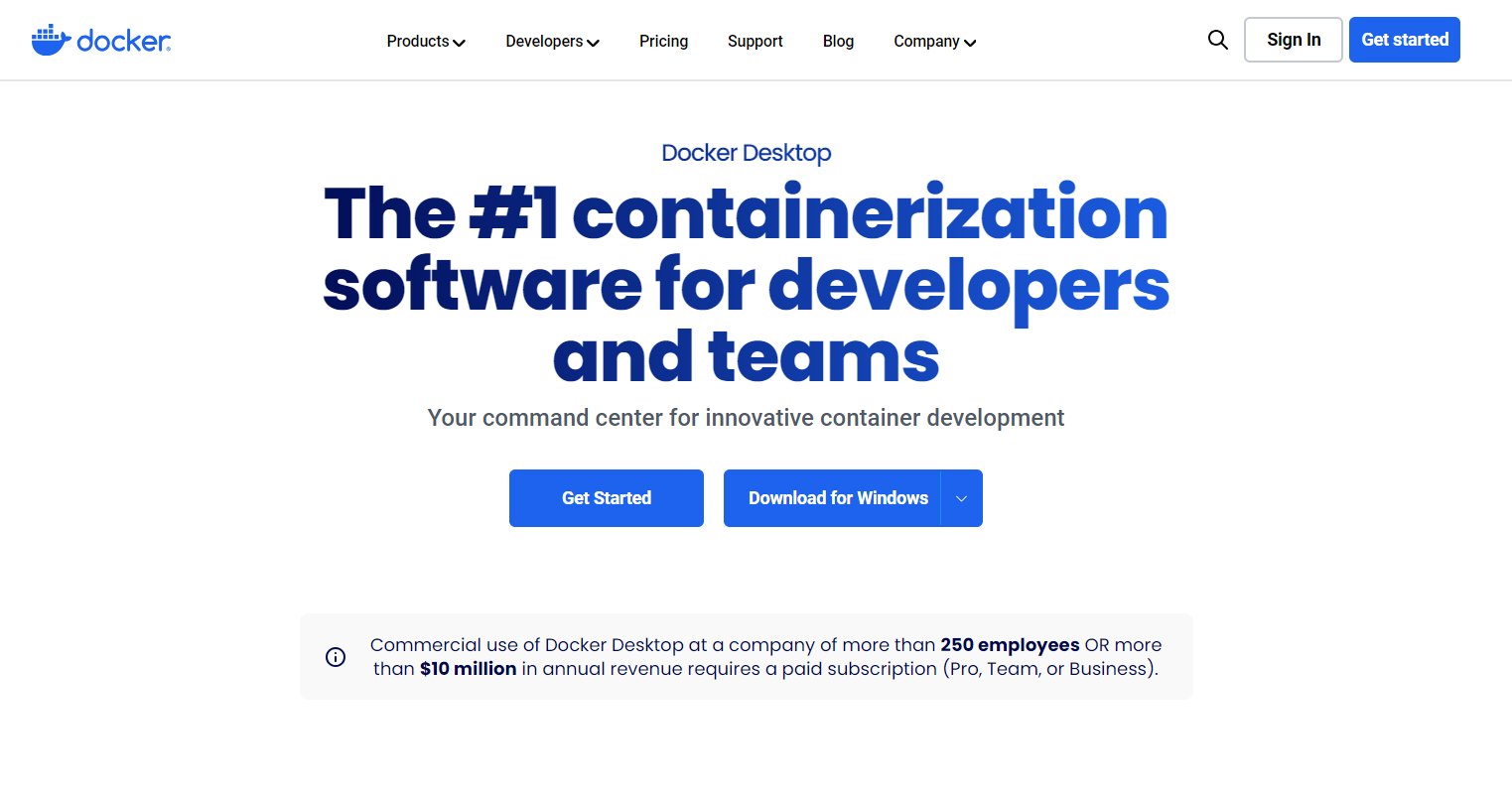Click the '$10 million' bold text
The height and width of the screenshot is (798, 1512).
(x=468, y=669)
